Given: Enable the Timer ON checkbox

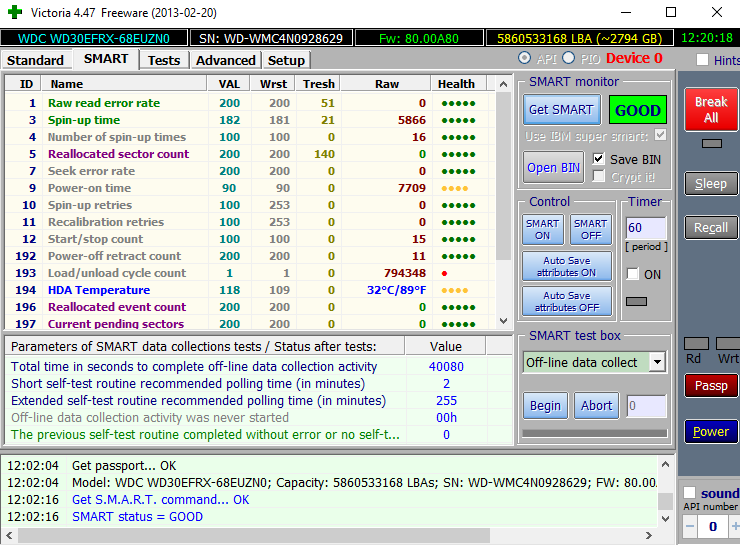Looking at the screenshot, I should (x=633, y=274).
